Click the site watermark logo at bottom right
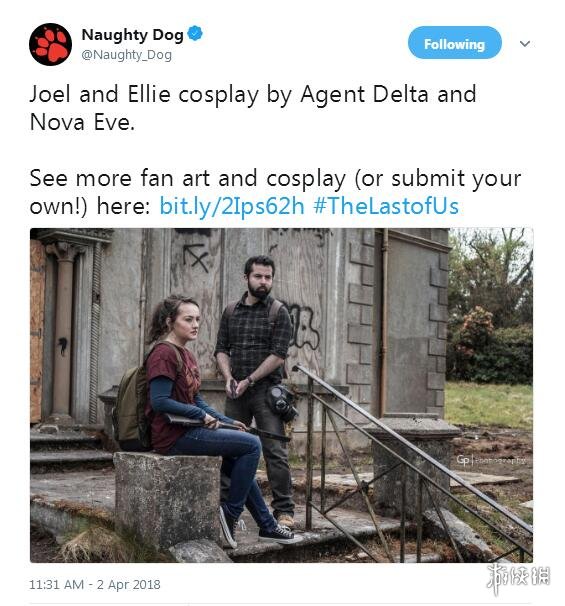Viewport: 565px width, 606px height. [518, 578]
